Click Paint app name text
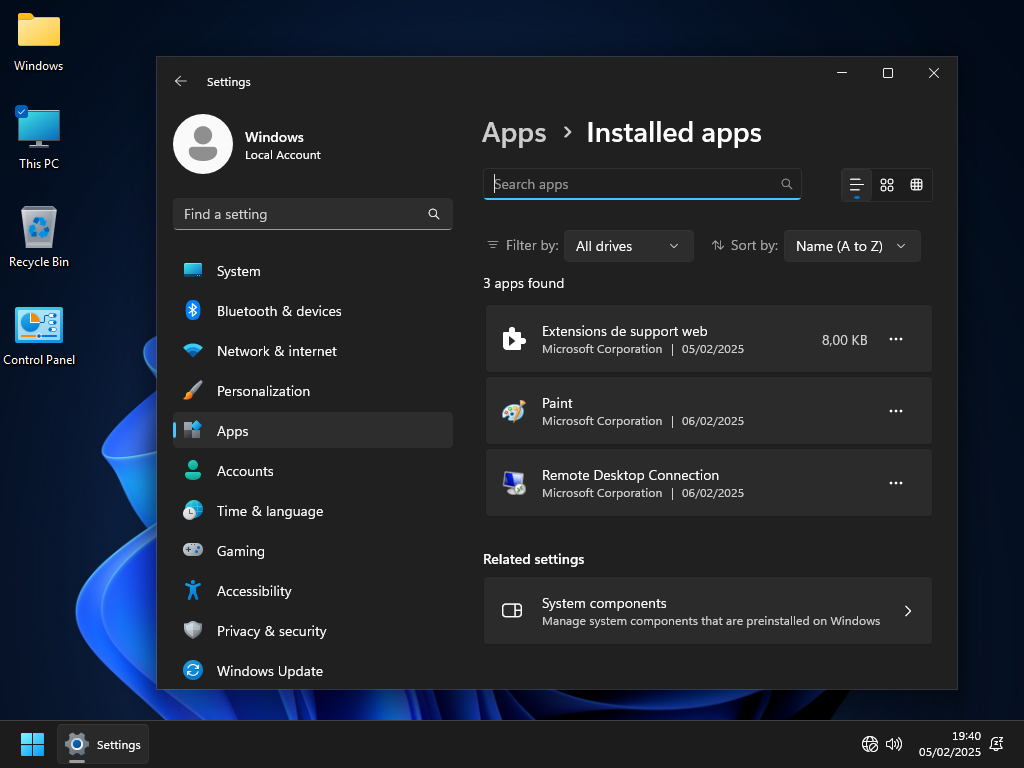Viewport: 1024px width, 768px height. [557, 403]
